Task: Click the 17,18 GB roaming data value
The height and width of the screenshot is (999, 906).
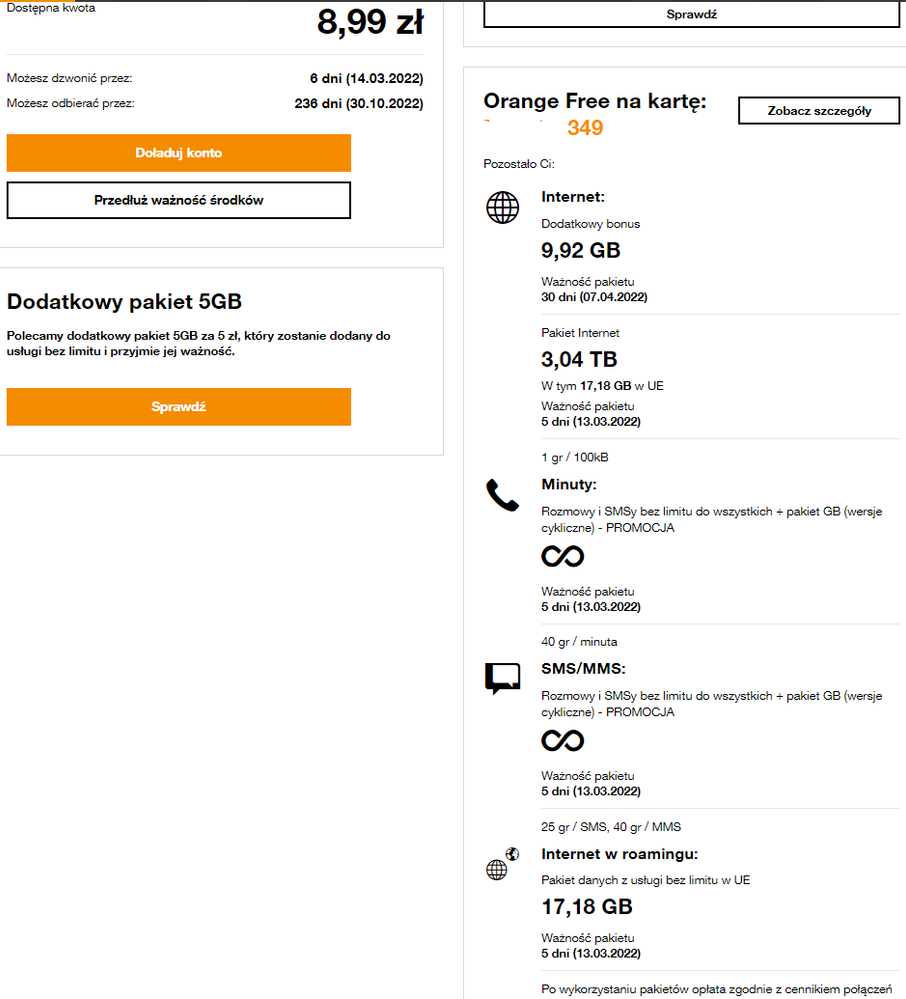Action: pos(587,907)
